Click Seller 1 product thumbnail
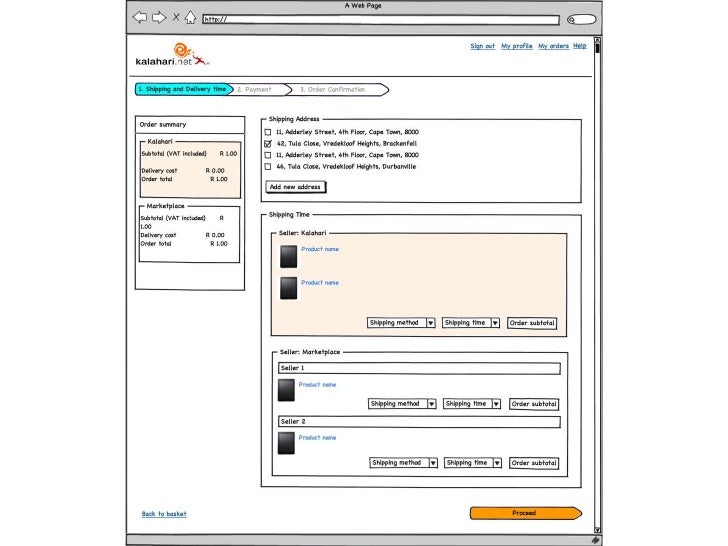 point(286,390)
